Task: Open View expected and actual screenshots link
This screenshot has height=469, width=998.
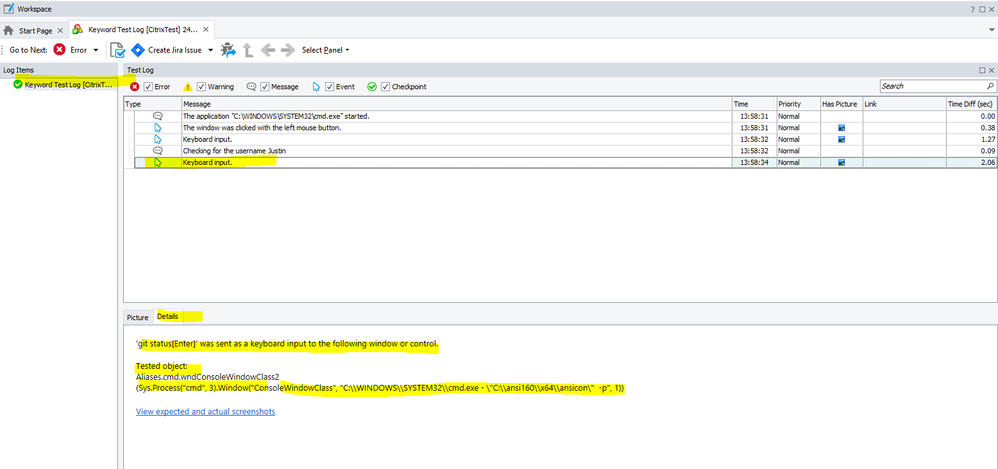Action: click(205, 411)
